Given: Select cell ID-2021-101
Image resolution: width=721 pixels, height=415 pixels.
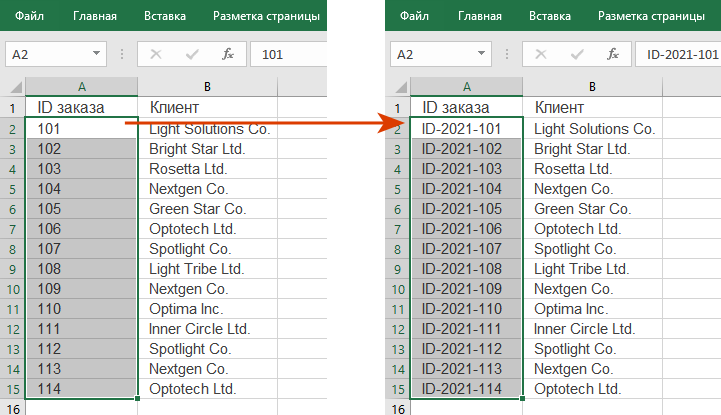Looking at the screenshot, I should point(466,129).
